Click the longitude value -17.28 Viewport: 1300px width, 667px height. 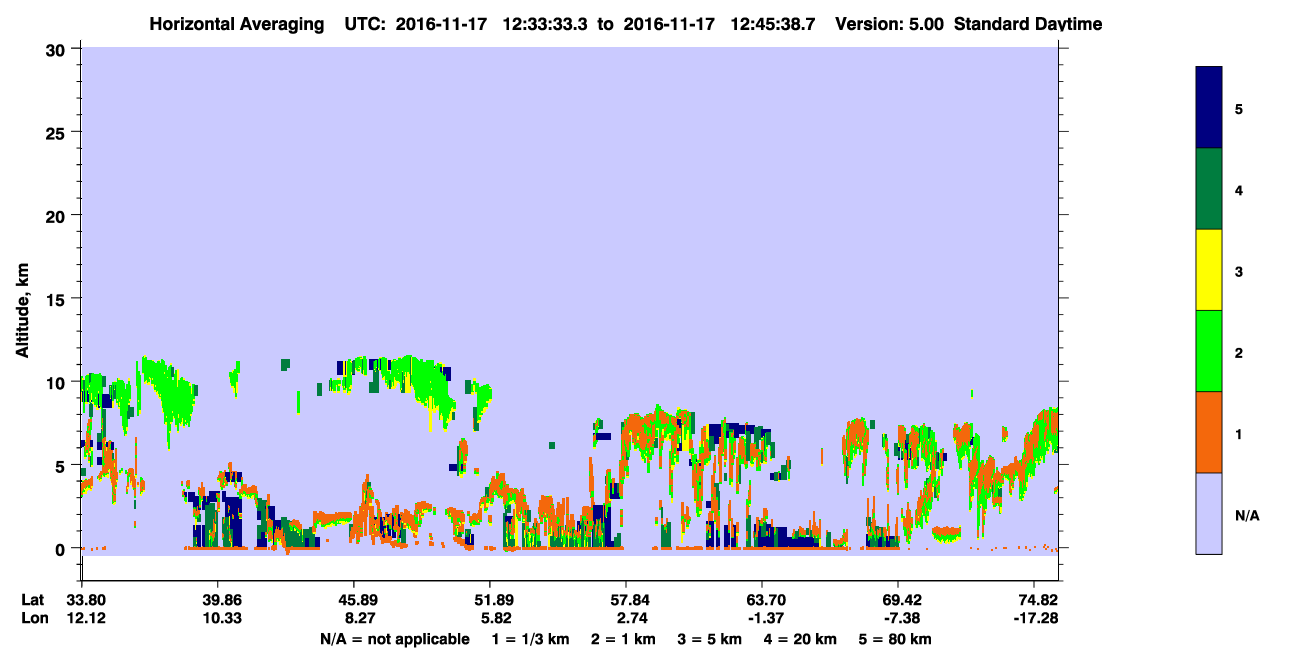pyautogui.click(x=1034, y=619)
